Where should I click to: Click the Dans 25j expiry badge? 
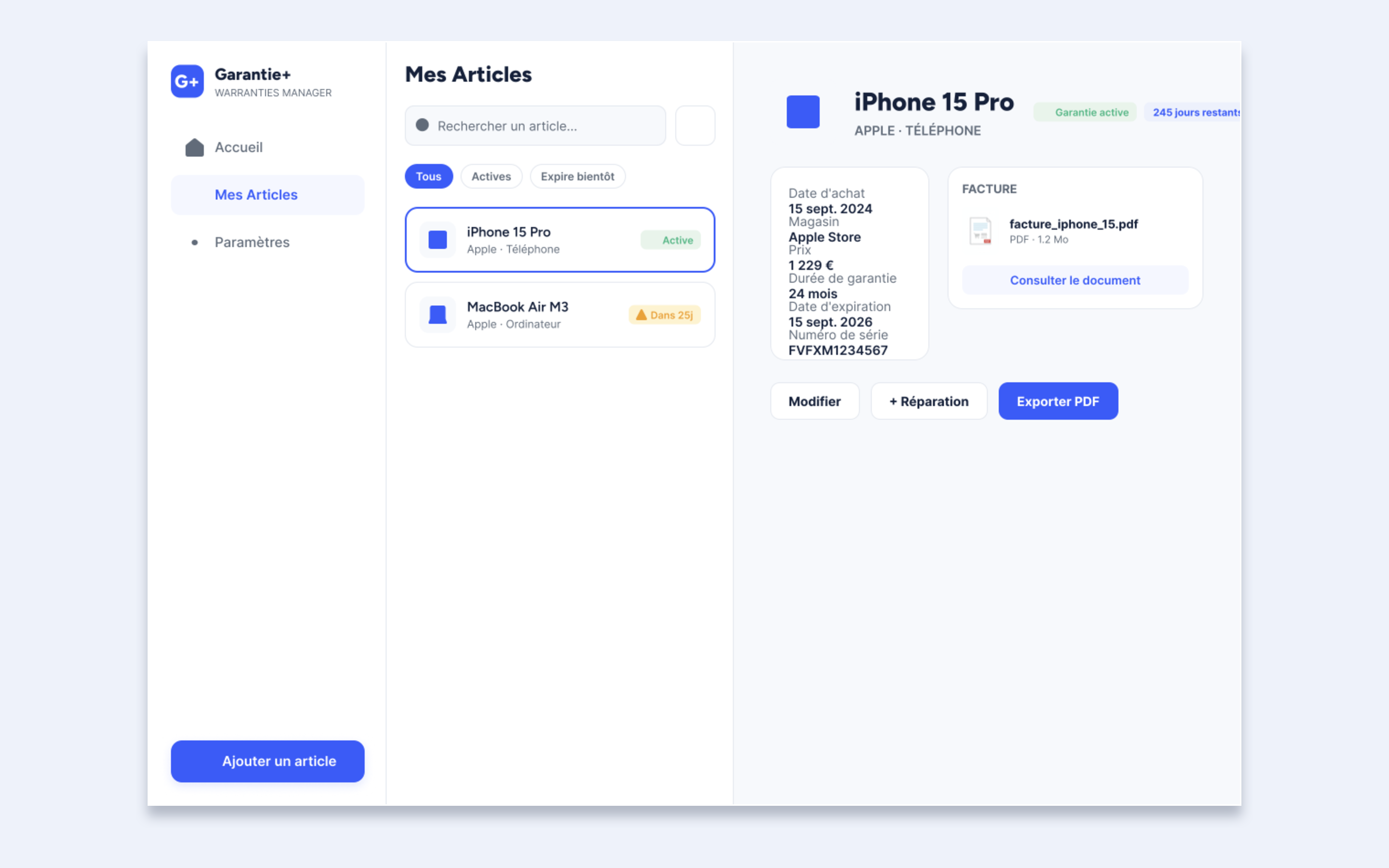click(665, 314)
